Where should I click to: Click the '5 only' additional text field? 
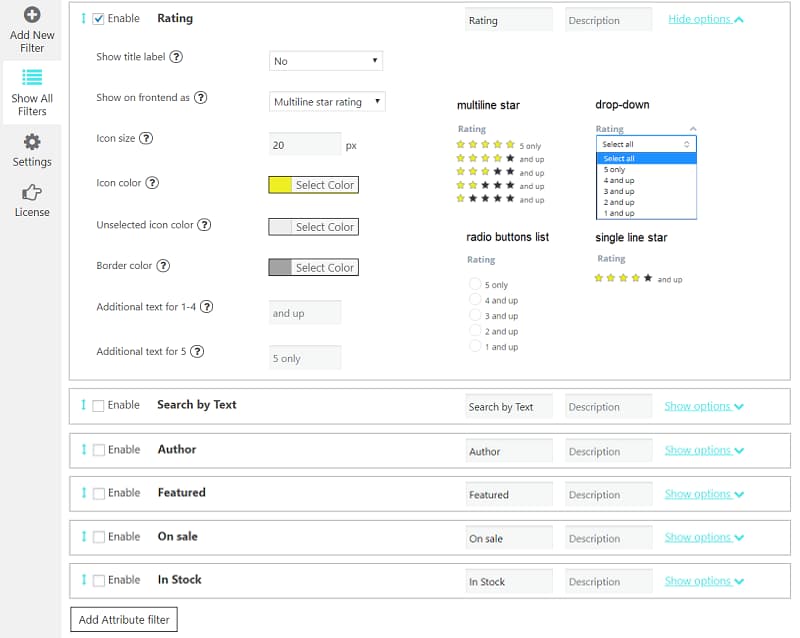pos(305,358)
